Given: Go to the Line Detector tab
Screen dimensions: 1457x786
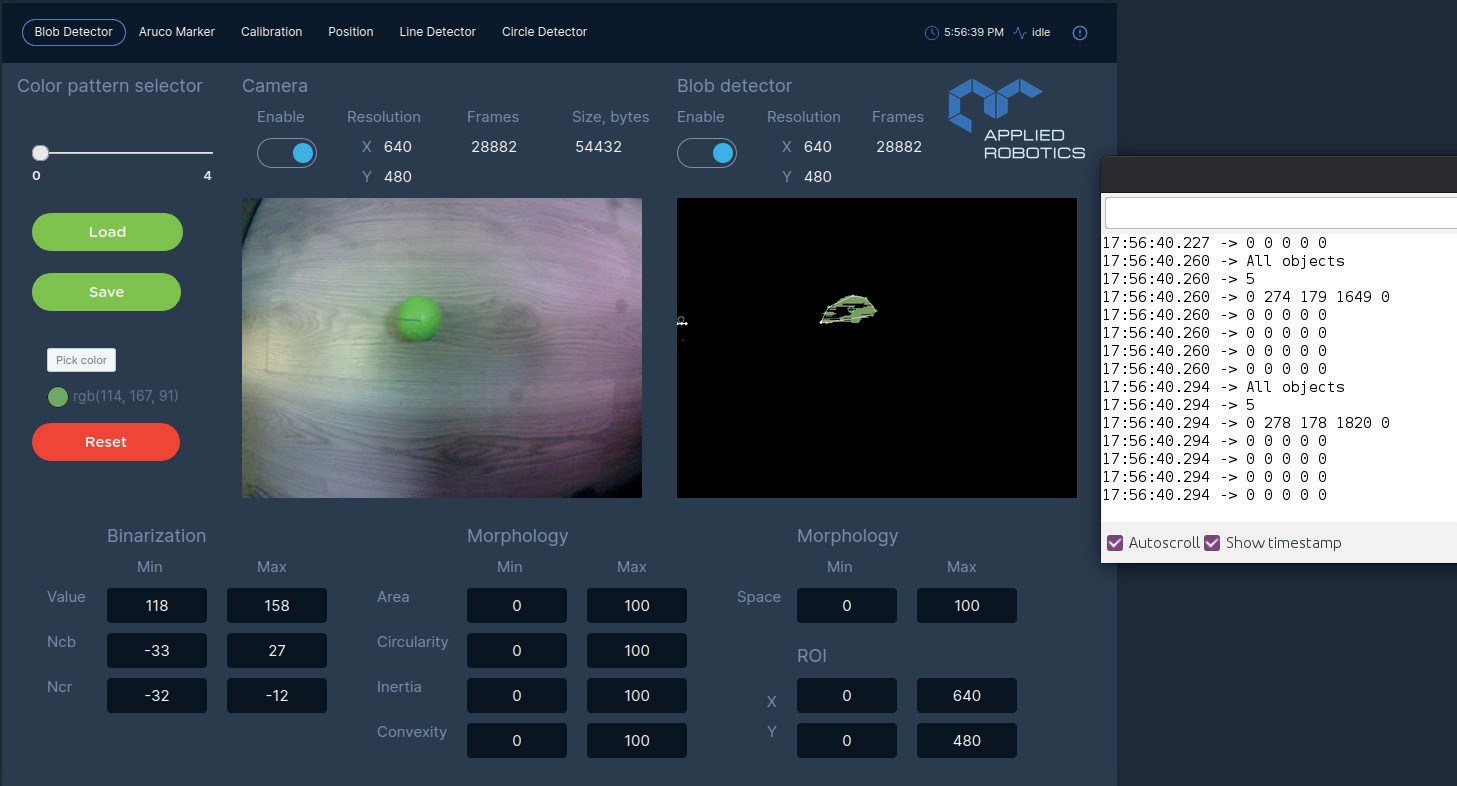Looking at the screenshot, I should click(x=437, y=32).
